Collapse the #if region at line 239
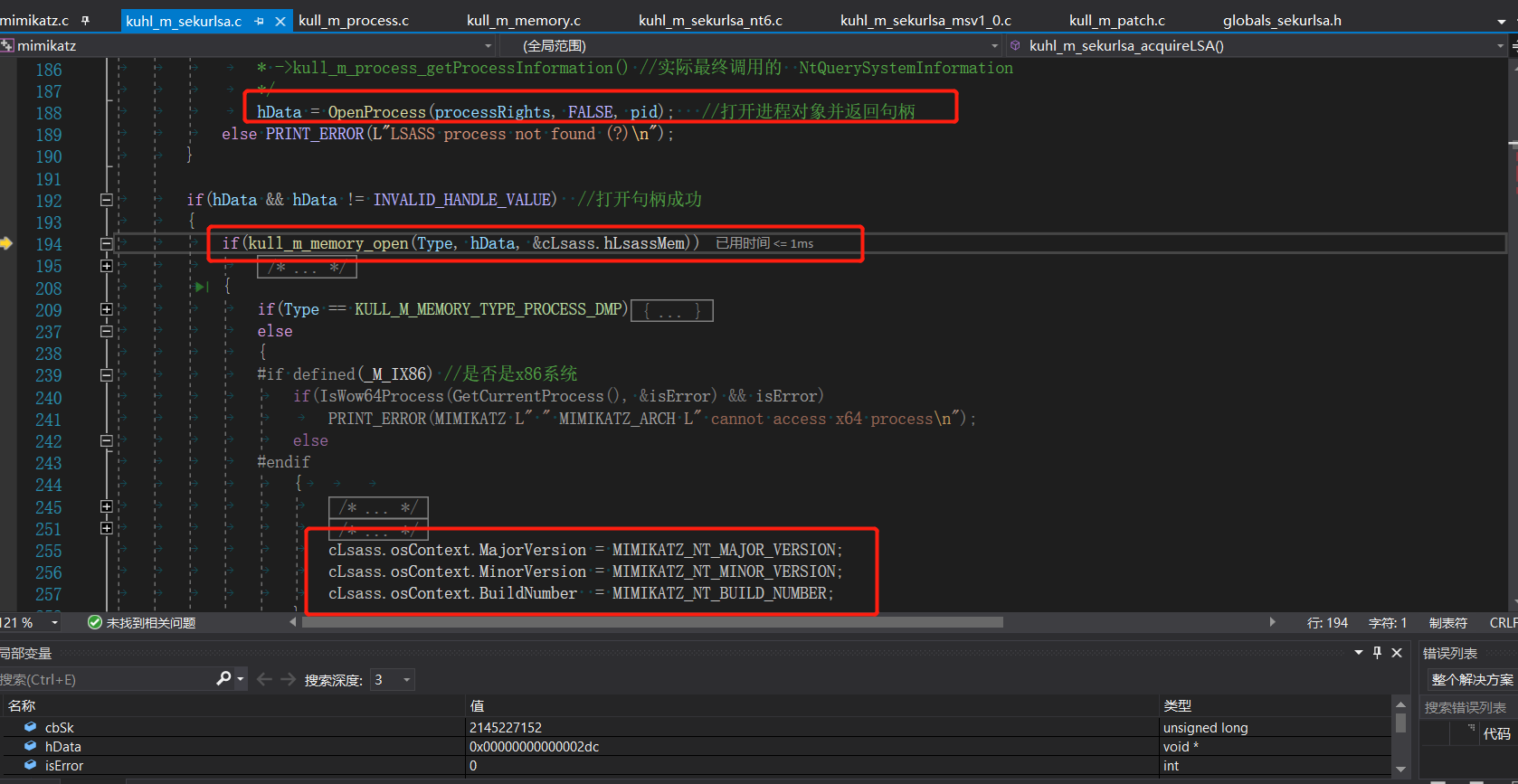 106,375
